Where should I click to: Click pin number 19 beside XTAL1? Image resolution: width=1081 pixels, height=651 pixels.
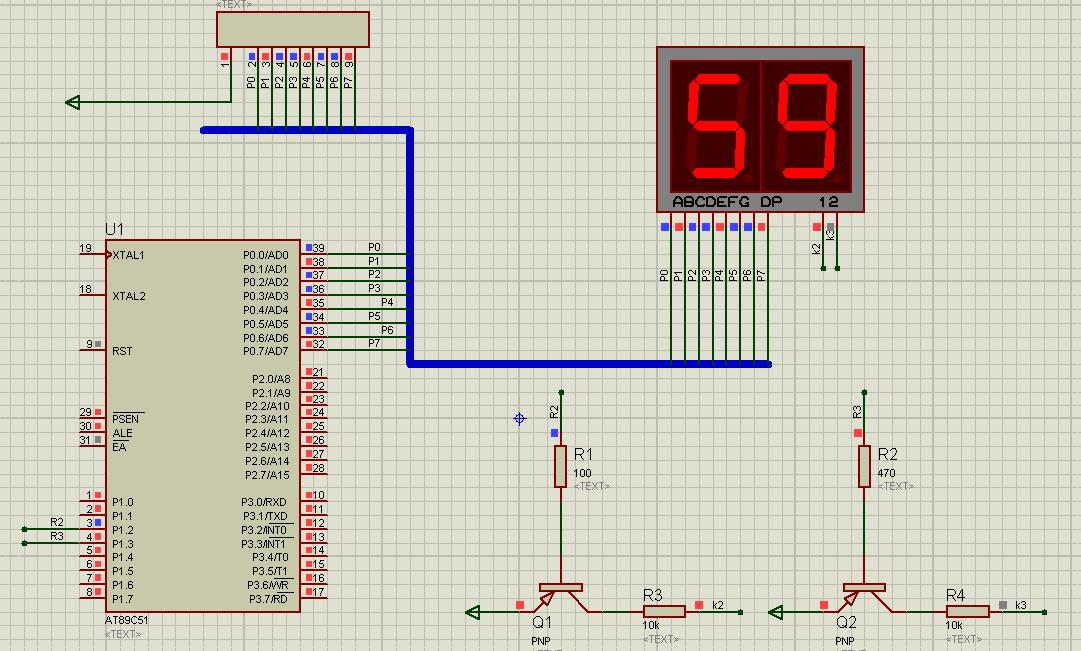pyautogui.click(x=85, y=248)
